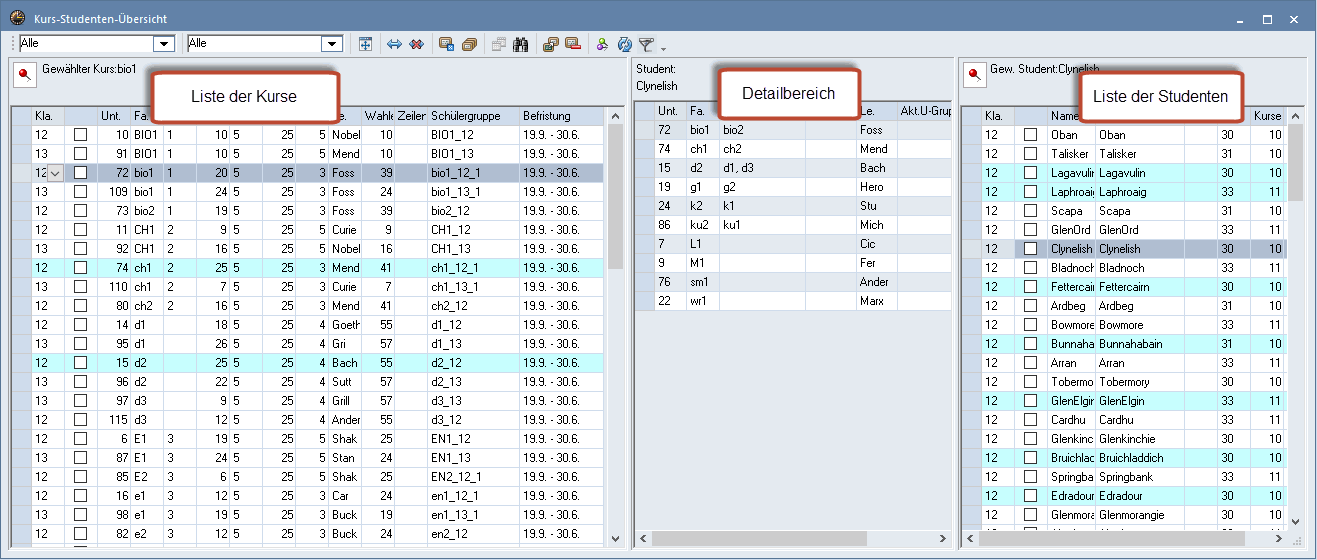This screenshot has height=560, width=1317.
Task: Click the red crossed-arrows toolbar icon
Action: [x=416, y=44]
